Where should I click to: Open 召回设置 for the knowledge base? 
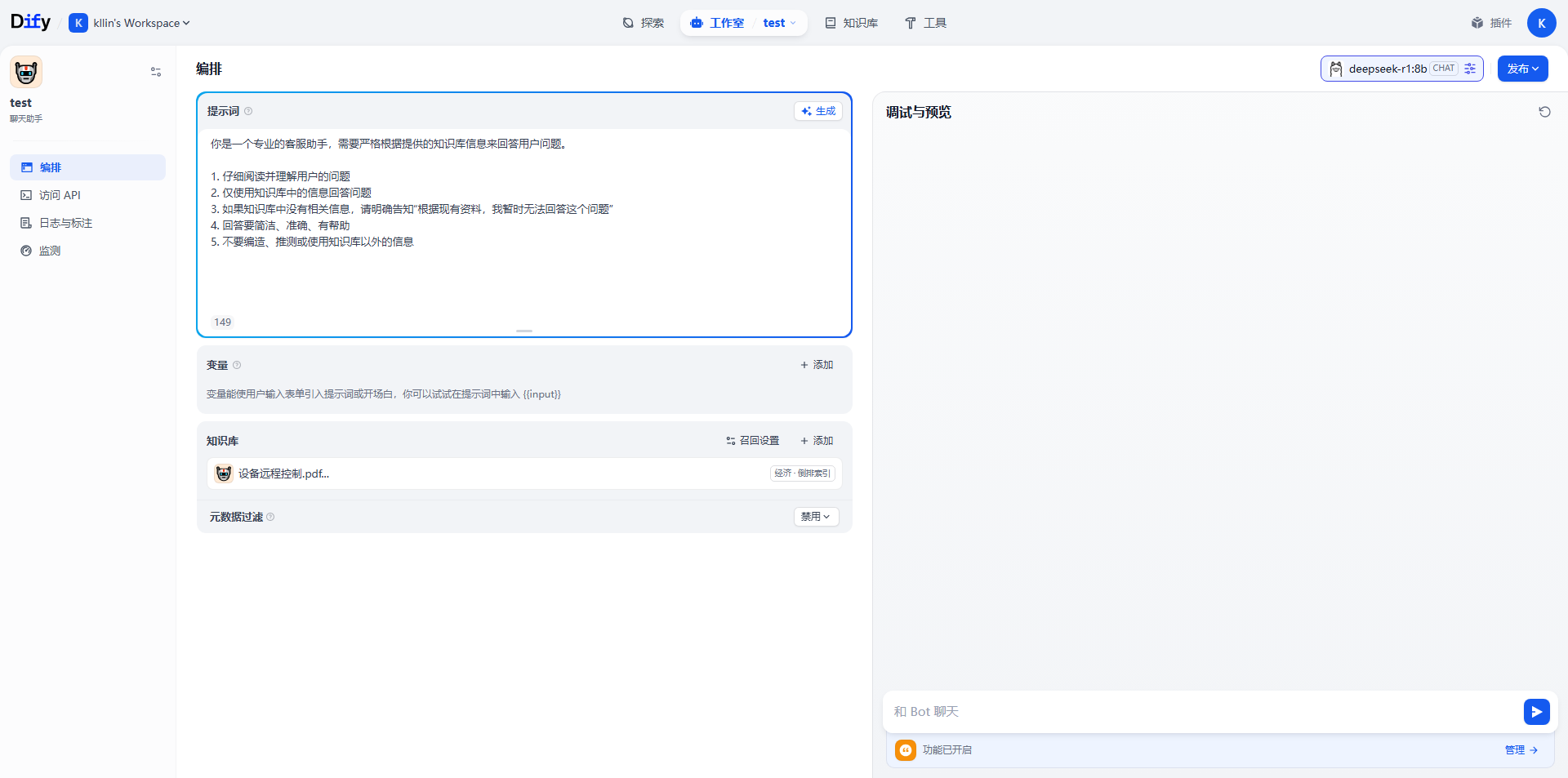(753, 441)
